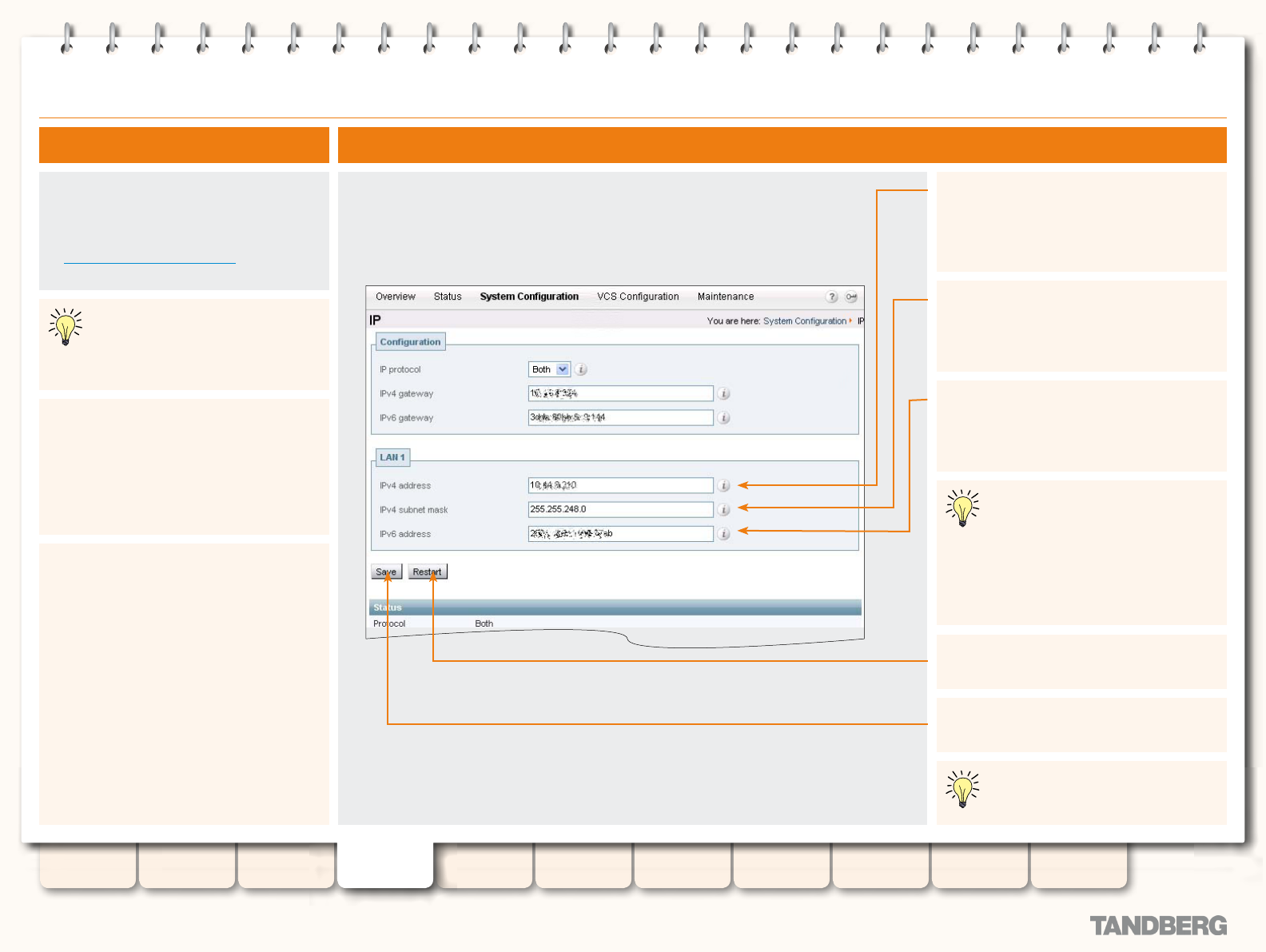The width and height of the screenshot is (1266, 952).
Task: Show info for IP protocol
Action: coord(582,369)
